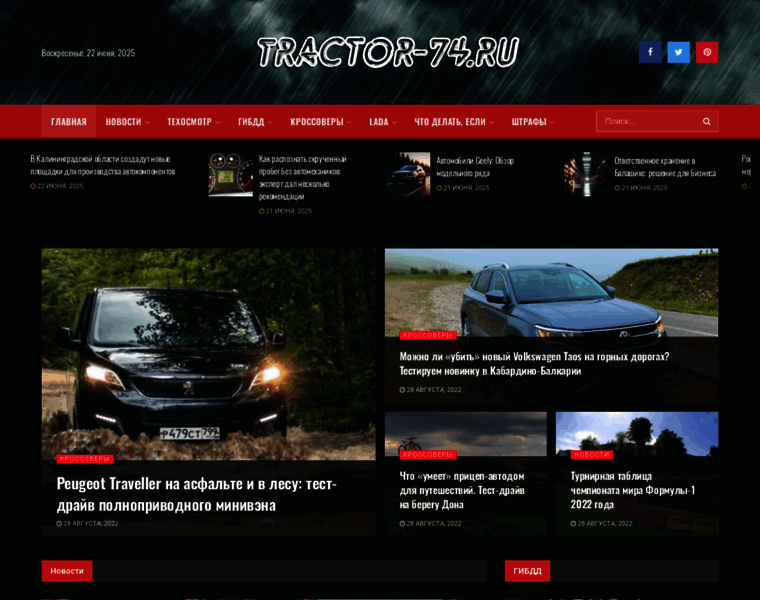Open the Twitter social icon

[679, 52]
